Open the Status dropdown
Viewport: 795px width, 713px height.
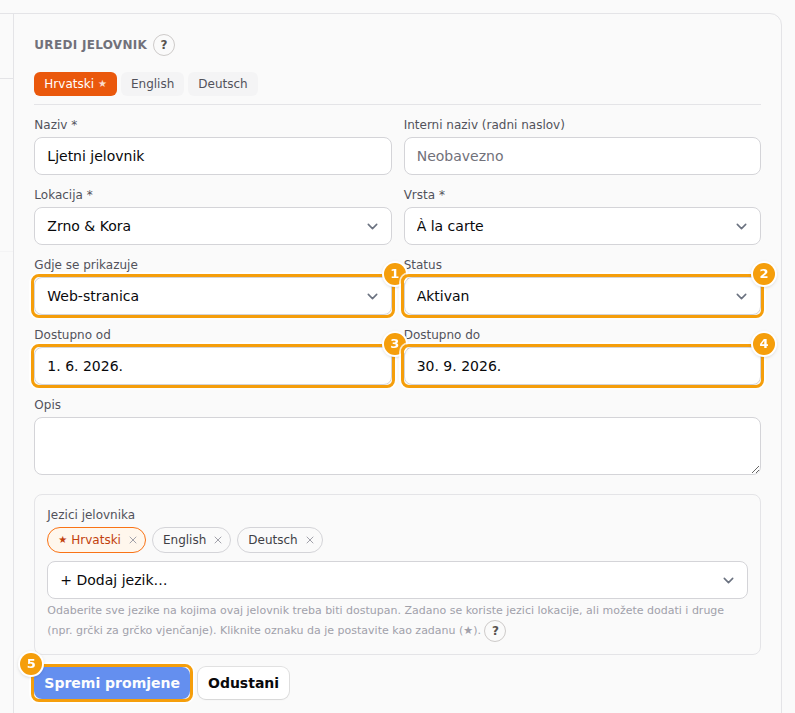pyautogui.click(x=582, y=296)
